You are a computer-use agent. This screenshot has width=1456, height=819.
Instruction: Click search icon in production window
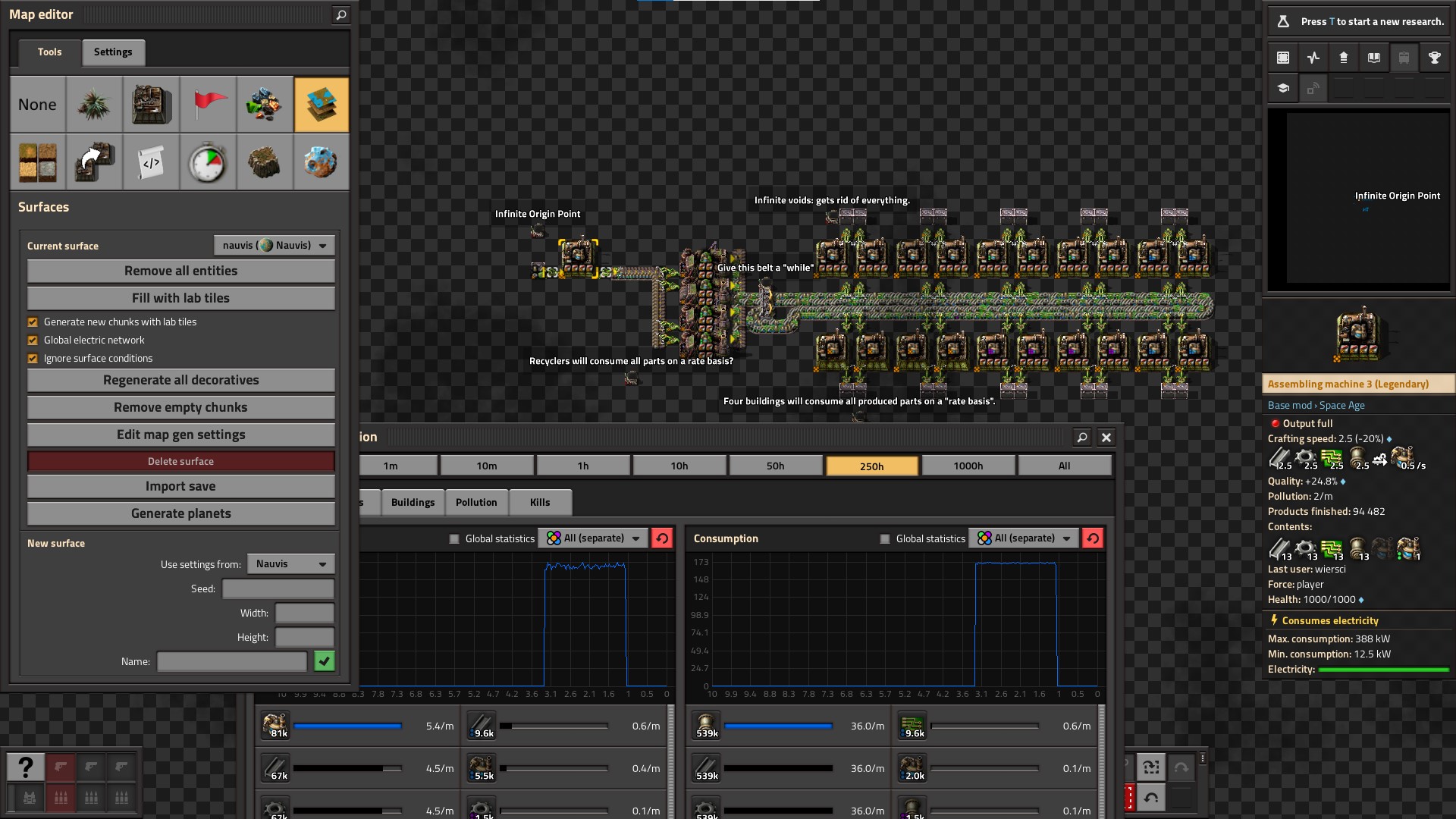[x=1082, y=437]
